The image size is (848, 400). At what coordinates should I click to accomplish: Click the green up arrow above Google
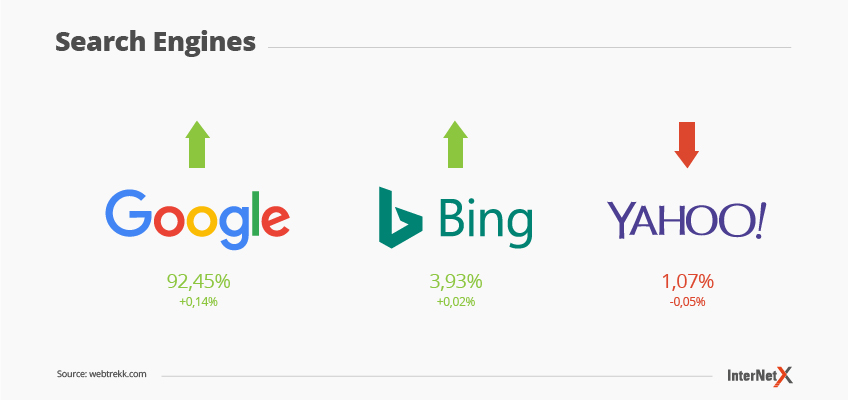pos(197,144)
